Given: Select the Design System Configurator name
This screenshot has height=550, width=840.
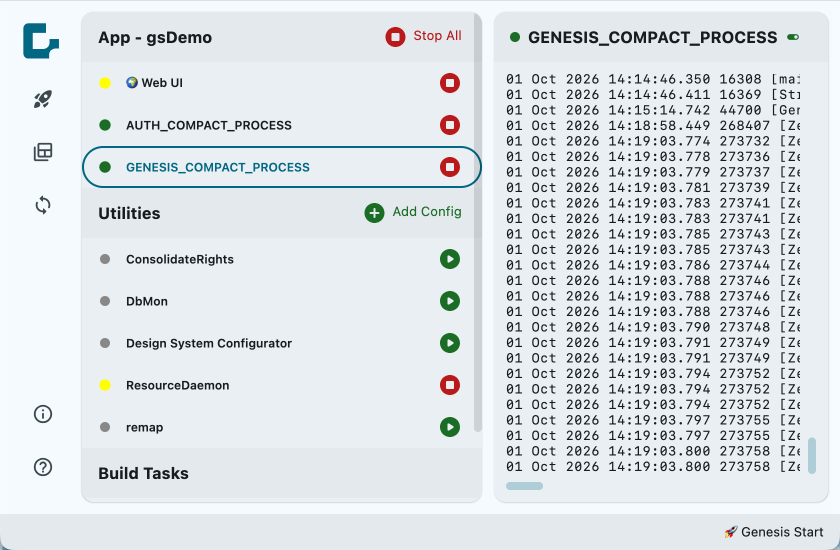Looking at the screenshot, I should [x=209, y=343].
